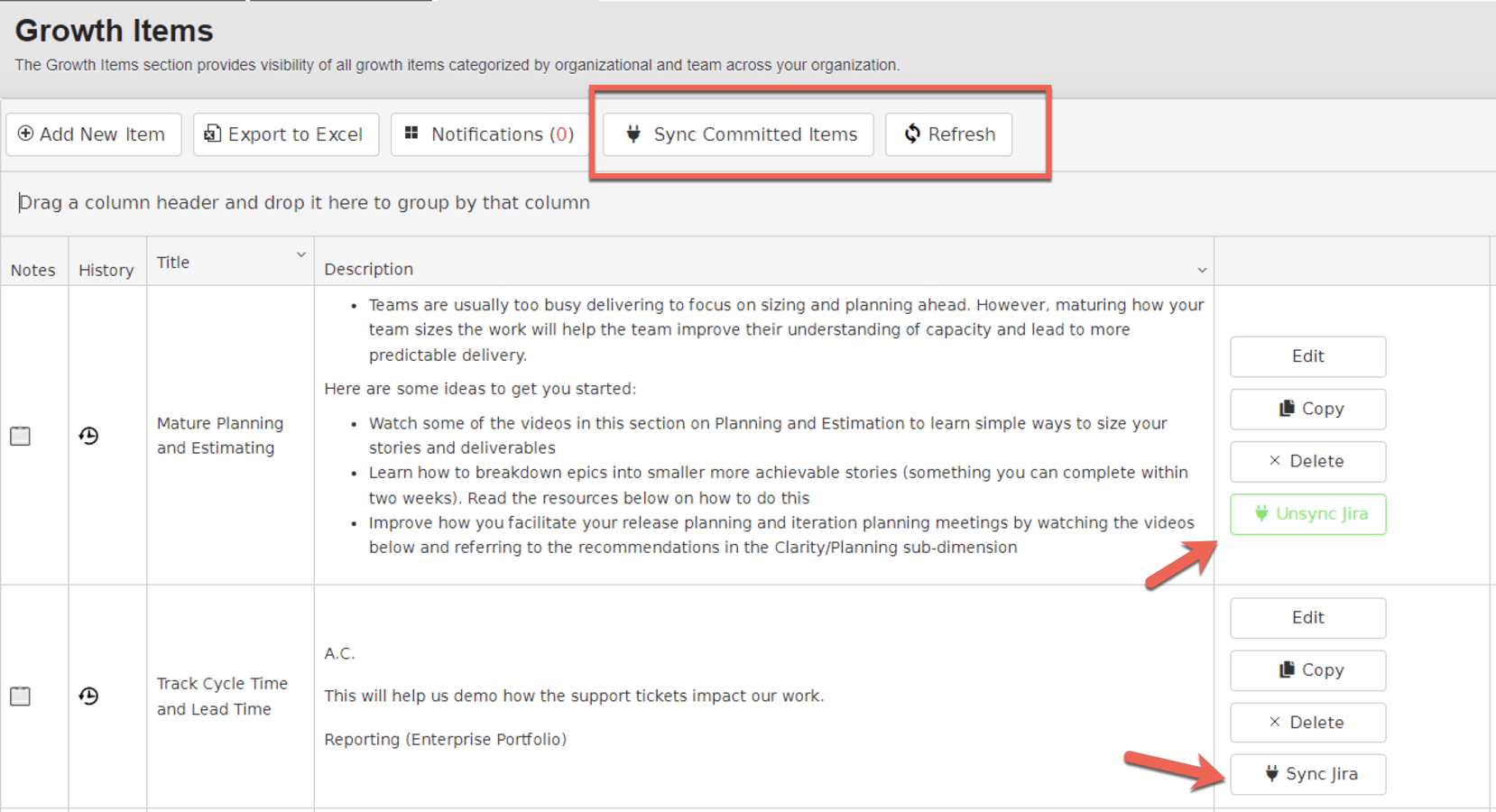Check the Notes checkbox for Mature Planning

click(x=20, y=436)
